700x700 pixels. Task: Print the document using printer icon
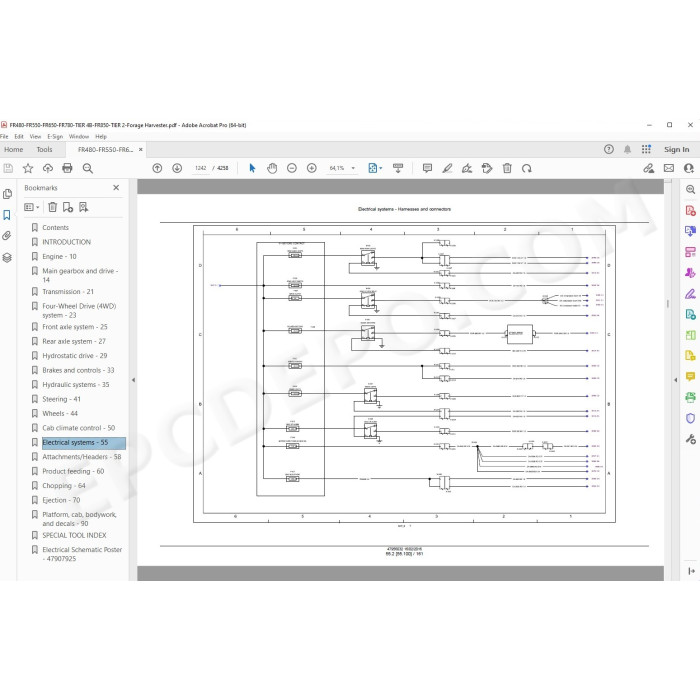click(x=67, y=168)
